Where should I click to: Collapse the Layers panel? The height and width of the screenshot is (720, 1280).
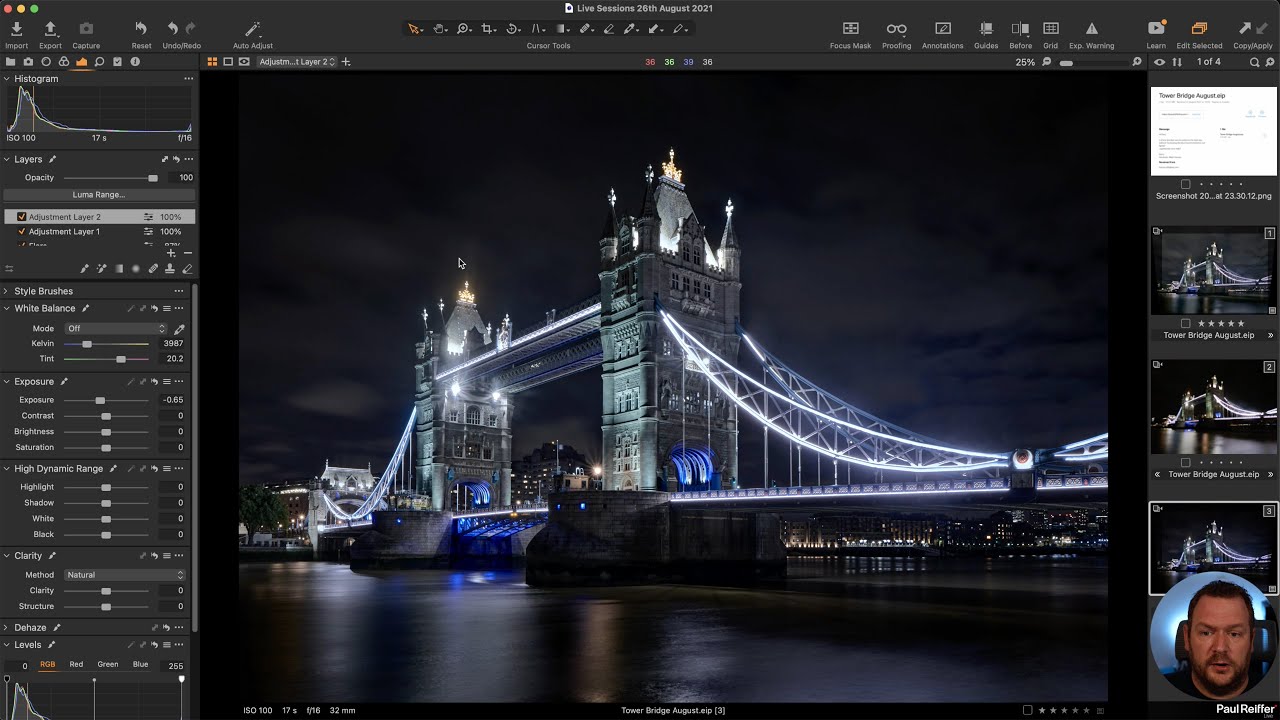click(x=6, y=159)
